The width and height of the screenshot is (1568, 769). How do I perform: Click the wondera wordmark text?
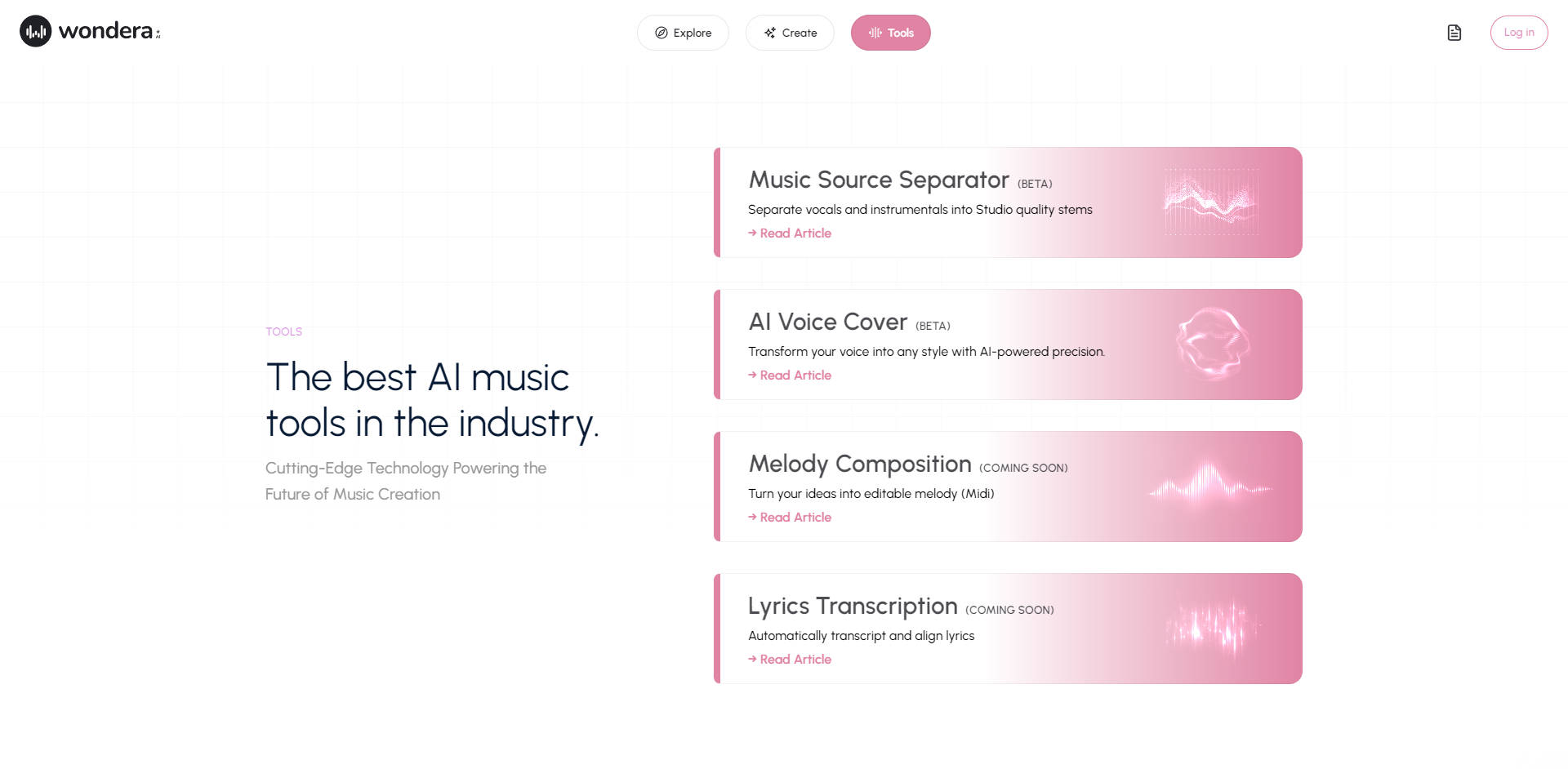tap(105, 32)
